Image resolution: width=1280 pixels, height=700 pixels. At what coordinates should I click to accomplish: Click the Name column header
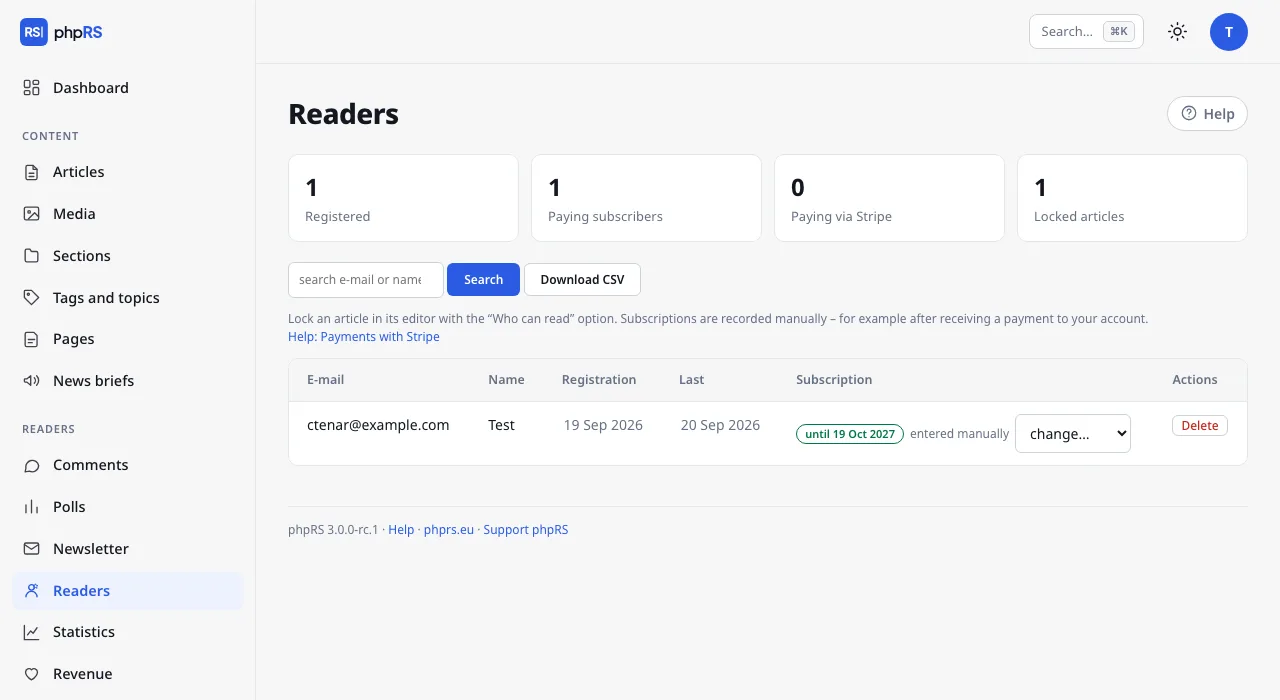(x=506, y=380)
